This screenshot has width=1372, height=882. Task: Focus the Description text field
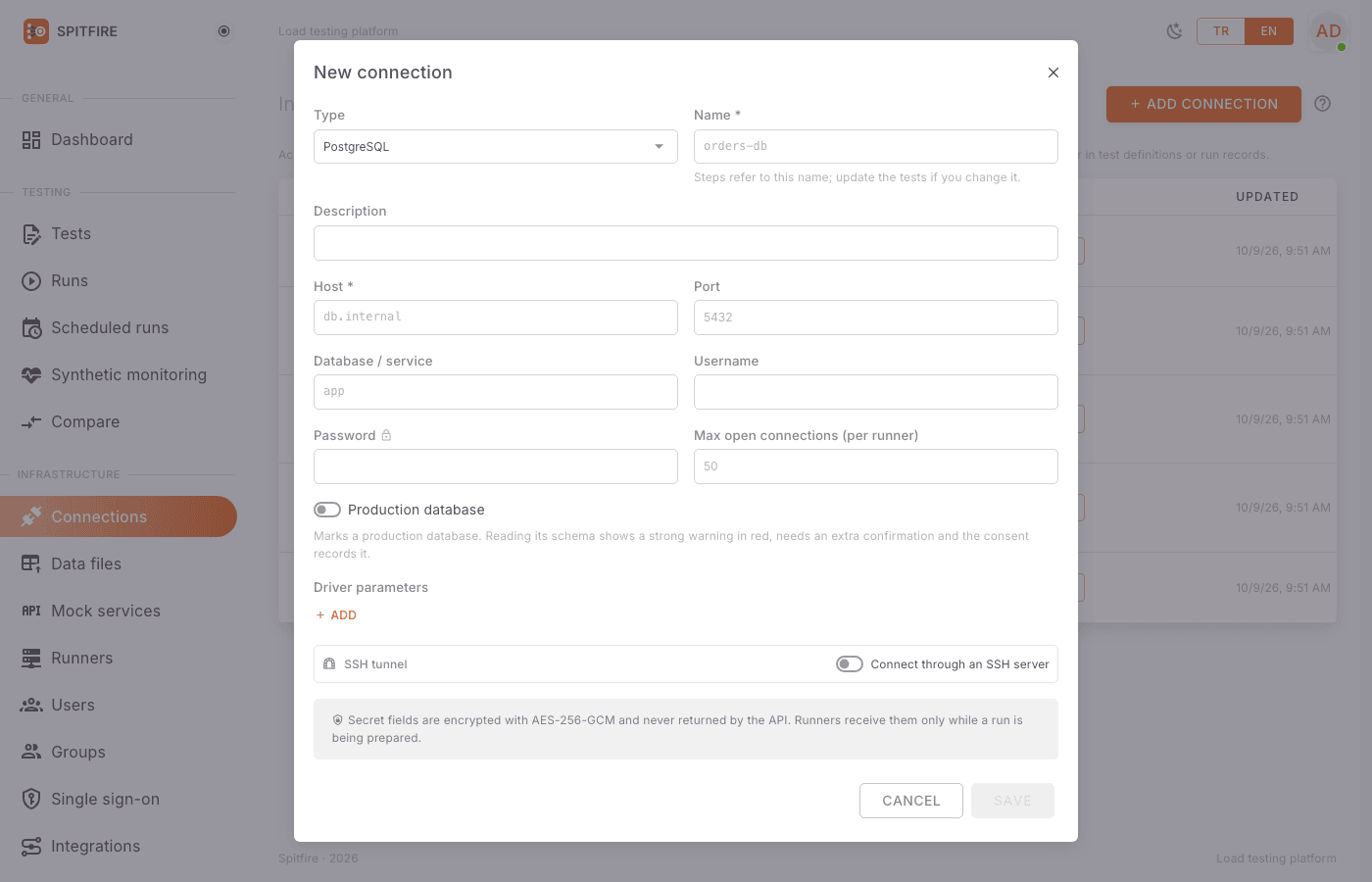(686, 243)
